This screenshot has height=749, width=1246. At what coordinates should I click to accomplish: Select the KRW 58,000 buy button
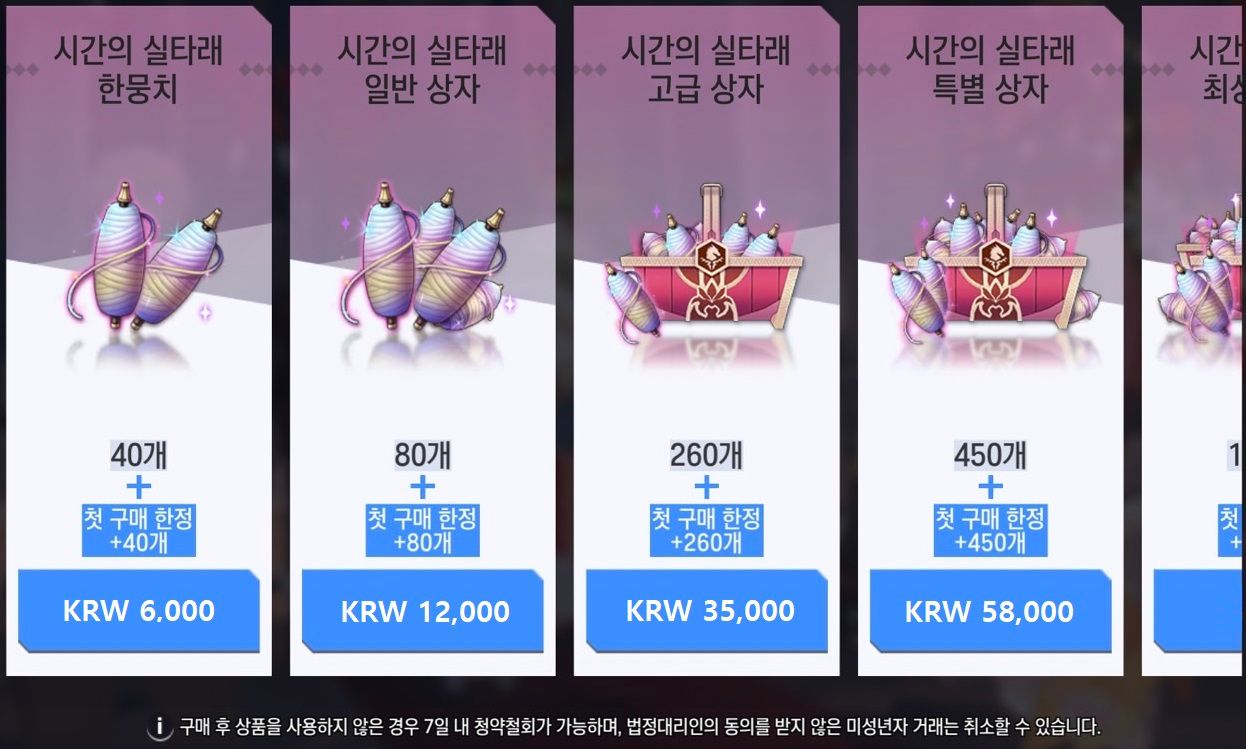coord(991,611)
